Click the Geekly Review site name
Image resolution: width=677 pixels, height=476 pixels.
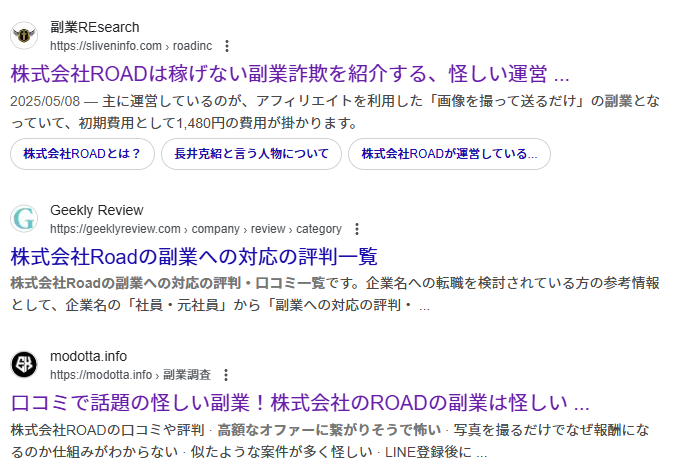97,210
